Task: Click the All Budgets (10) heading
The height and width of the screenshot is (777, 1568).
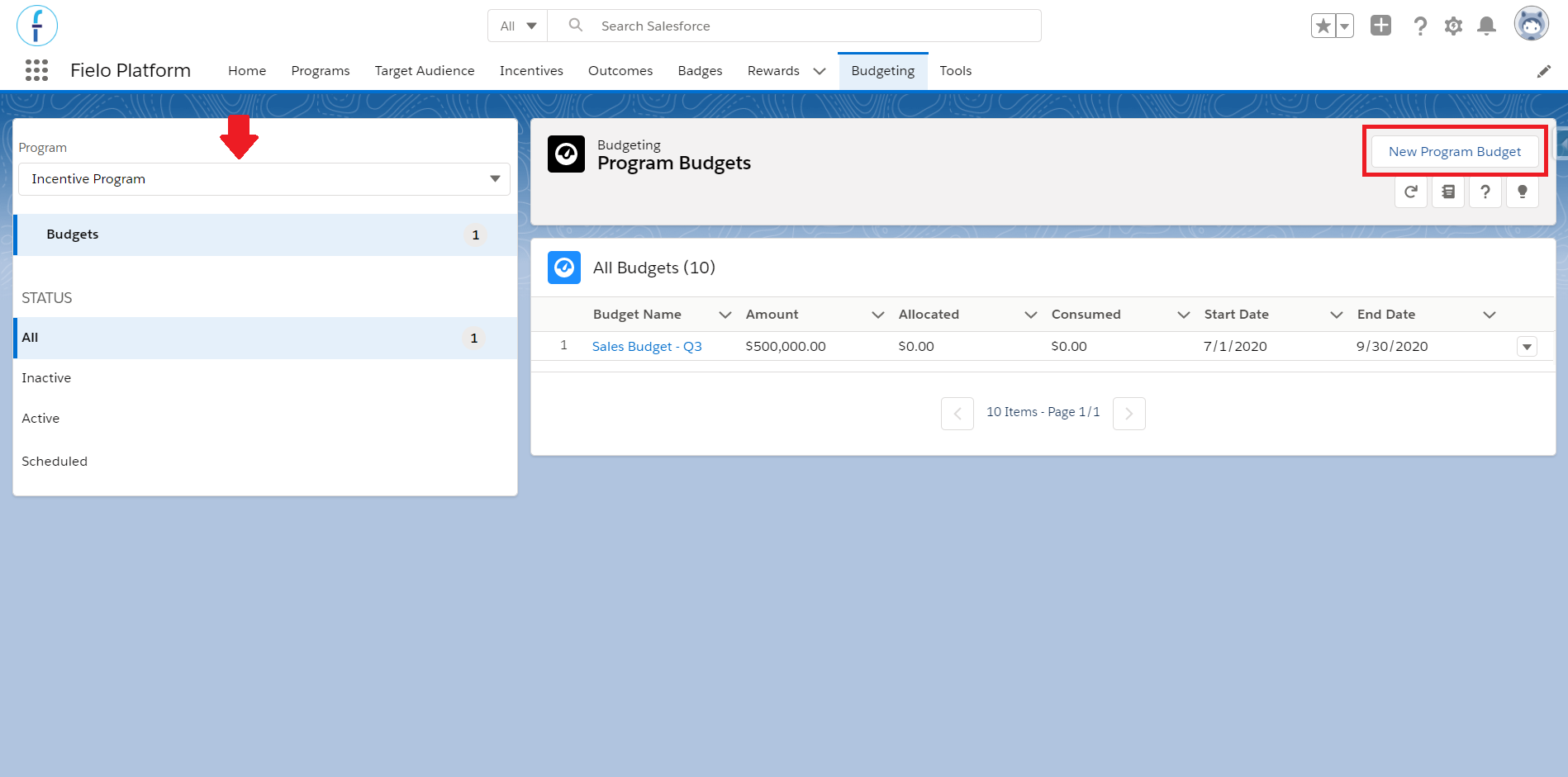Action: (654, 268)
